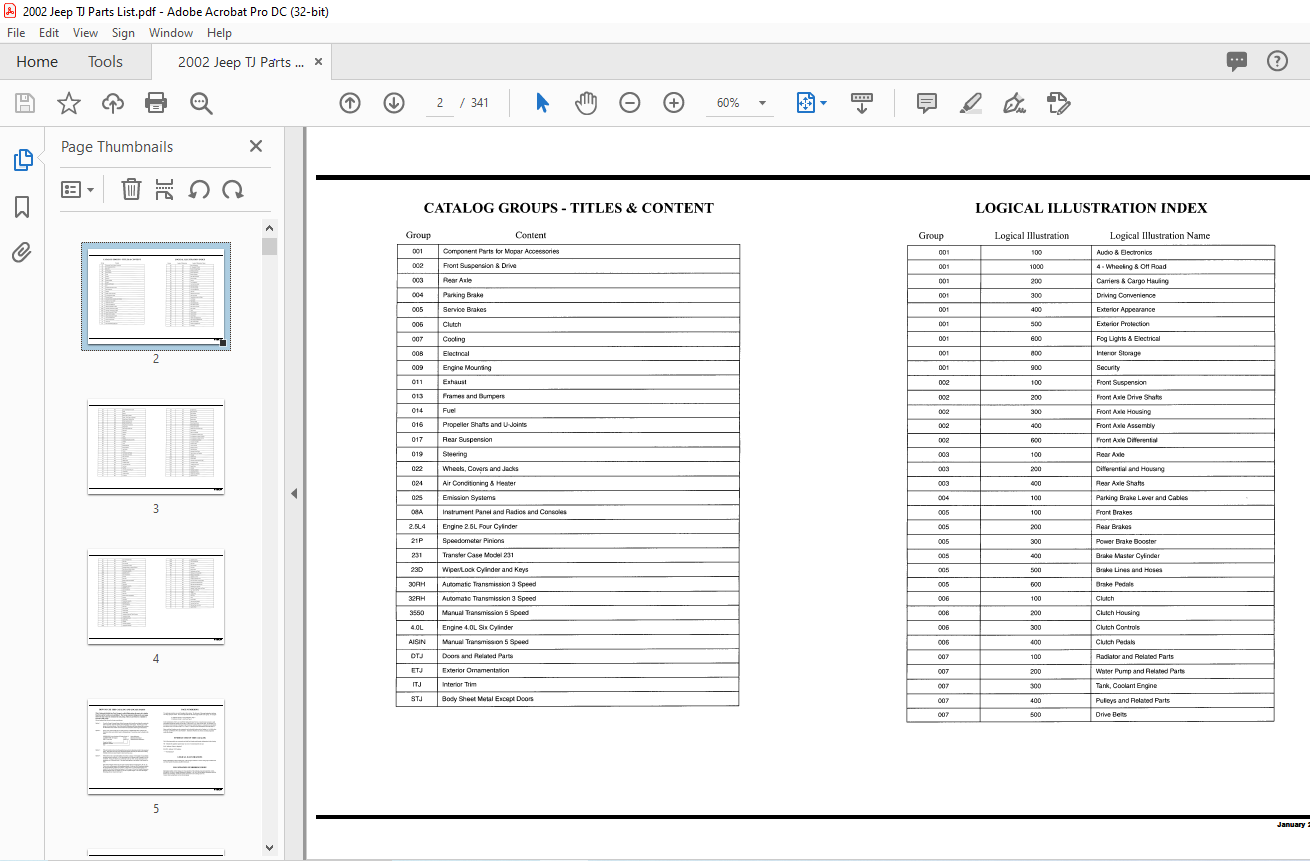Upload the file to cloud
The width and height of the screenshot is (1310, 861).
[x=112, y=103]
